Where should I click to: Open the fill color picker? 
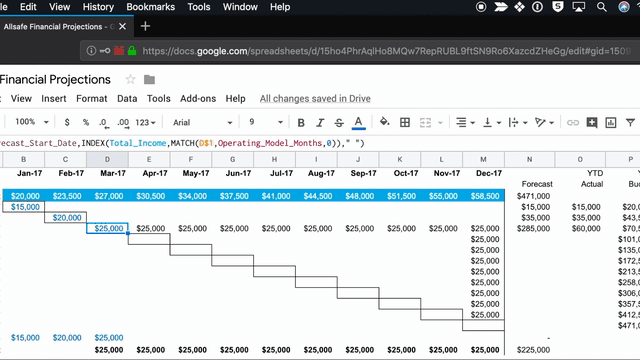tap(384, 122)
